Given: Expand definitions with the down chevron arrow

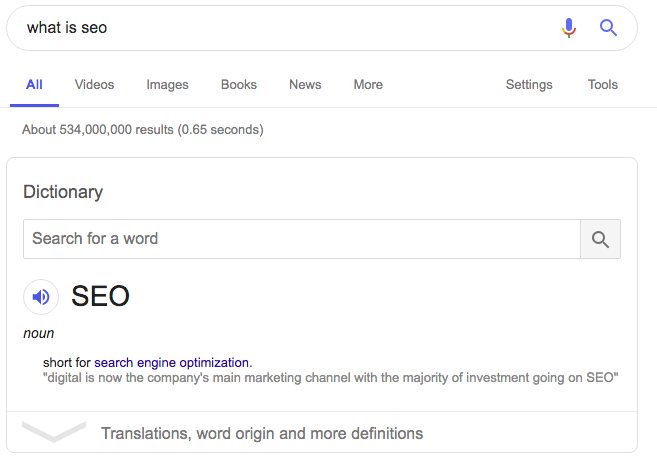Looking at the screenshot, I should (x=54, y=432).
